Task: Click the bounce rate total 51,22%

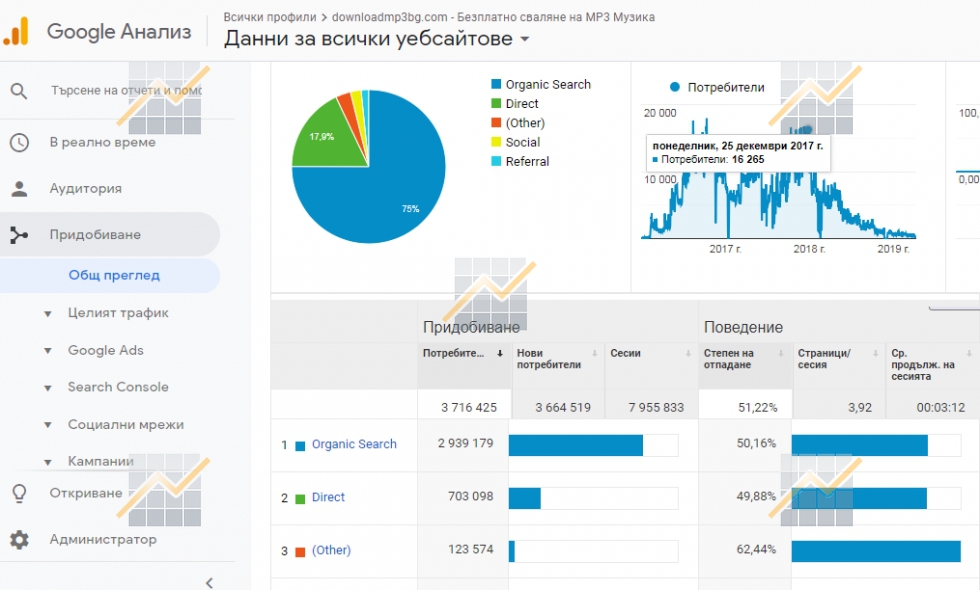Action: click(x=758, y=408)
